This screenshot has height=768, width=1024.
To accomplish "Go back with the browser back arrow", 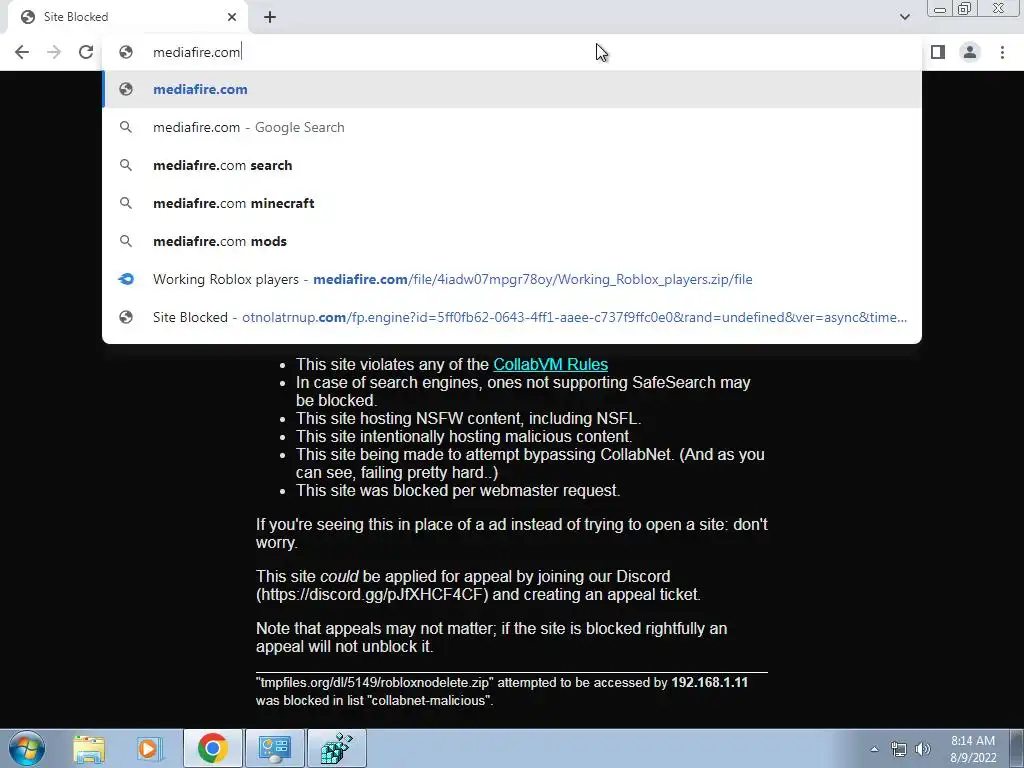I will (x=22, y=52).
